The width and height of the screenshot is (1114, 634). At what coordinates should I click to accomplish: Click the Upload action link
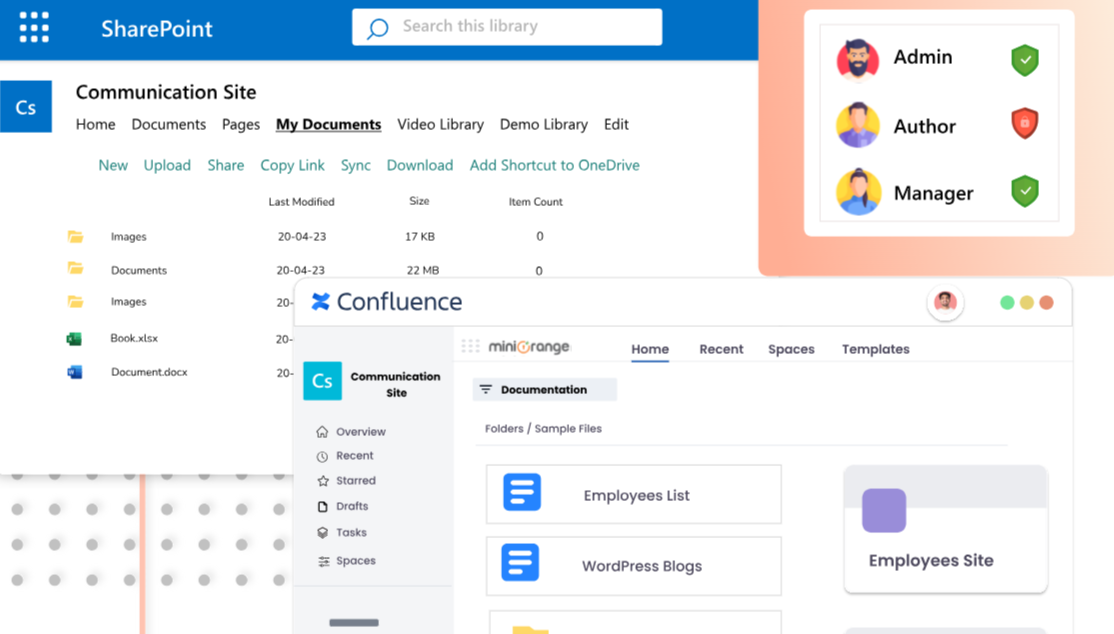point(167,165)
